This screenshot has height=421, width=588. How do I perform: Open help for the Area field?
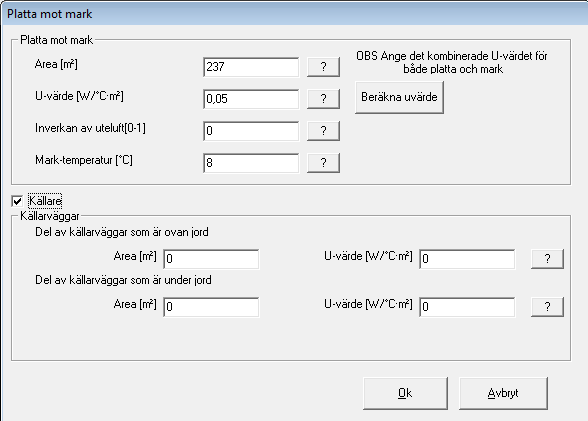323,67
